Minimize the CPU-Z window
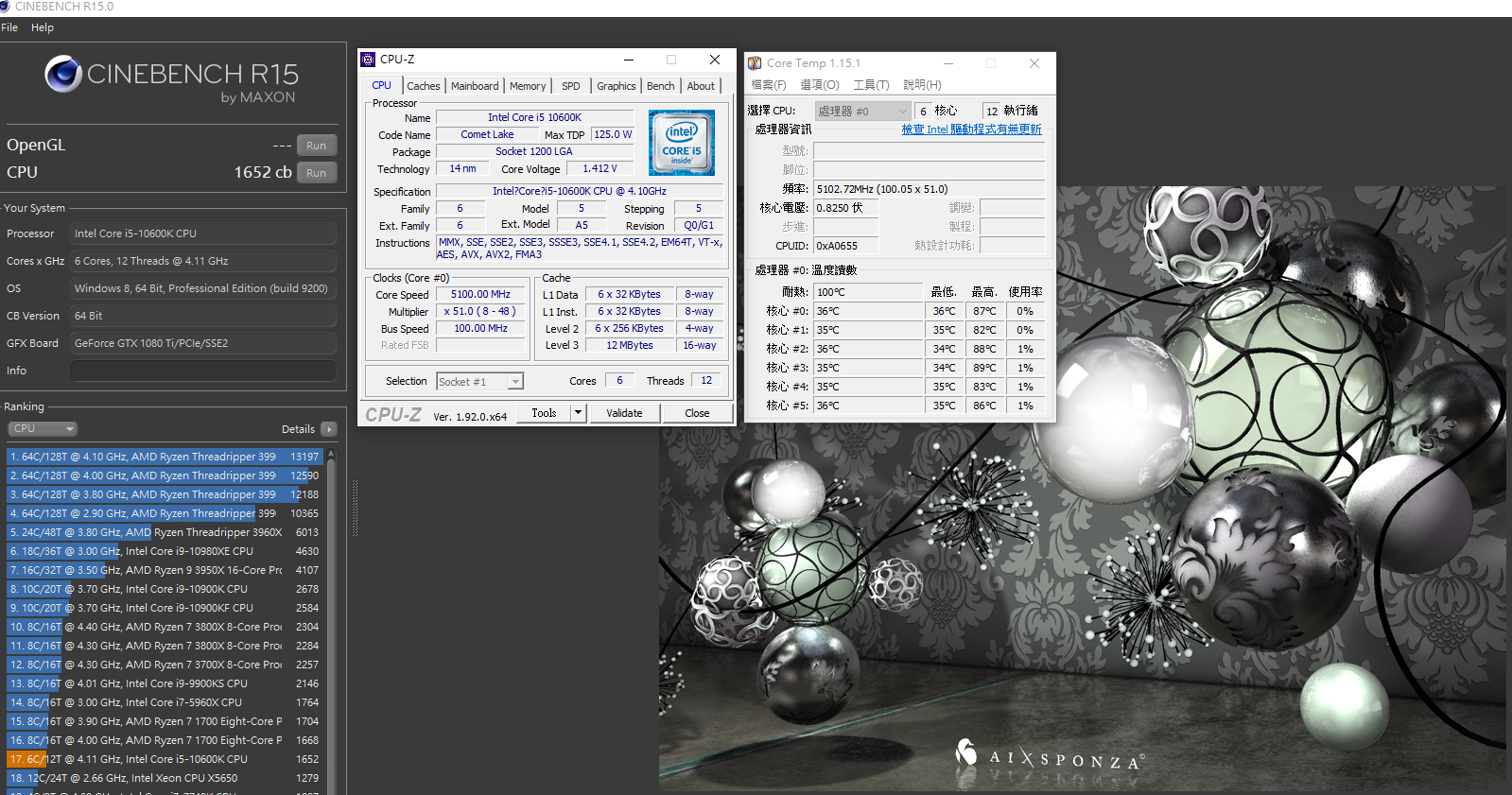Image resolution: width=1512 pixels, height=795 pixels. point(629,60)
